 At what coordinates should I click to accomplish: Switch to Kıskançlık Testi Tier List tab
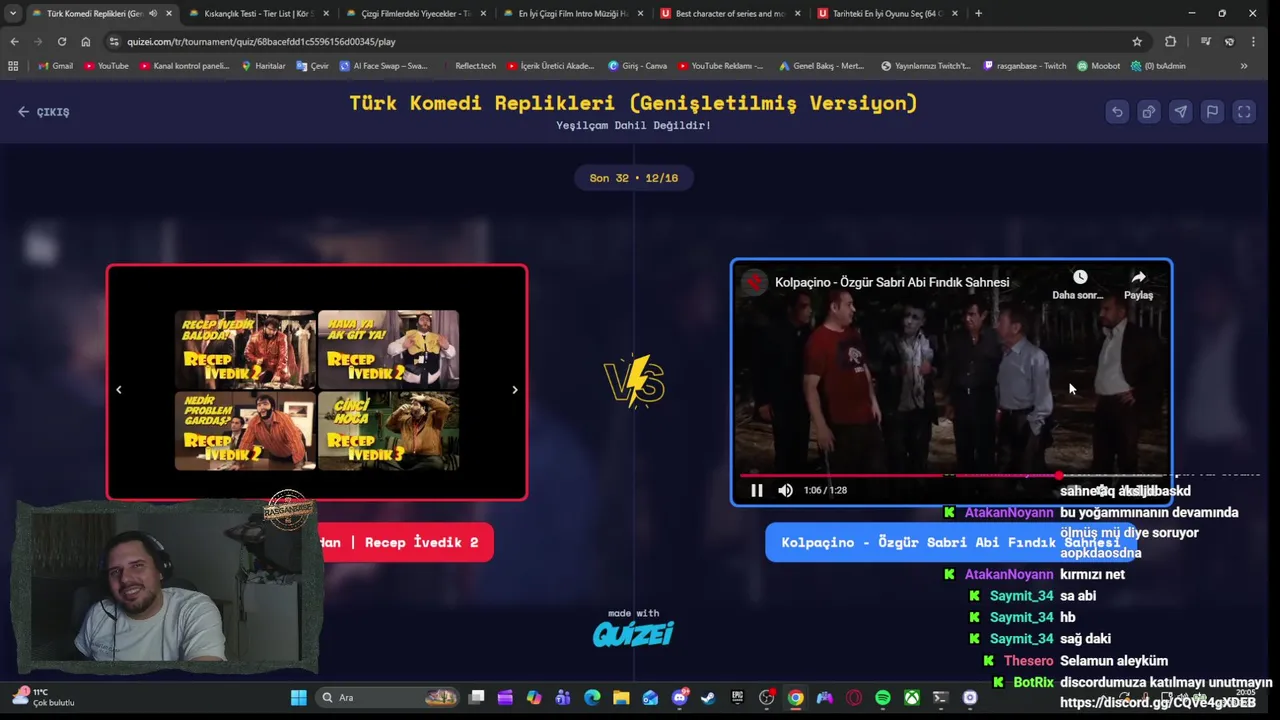click(x=258, y=14)
